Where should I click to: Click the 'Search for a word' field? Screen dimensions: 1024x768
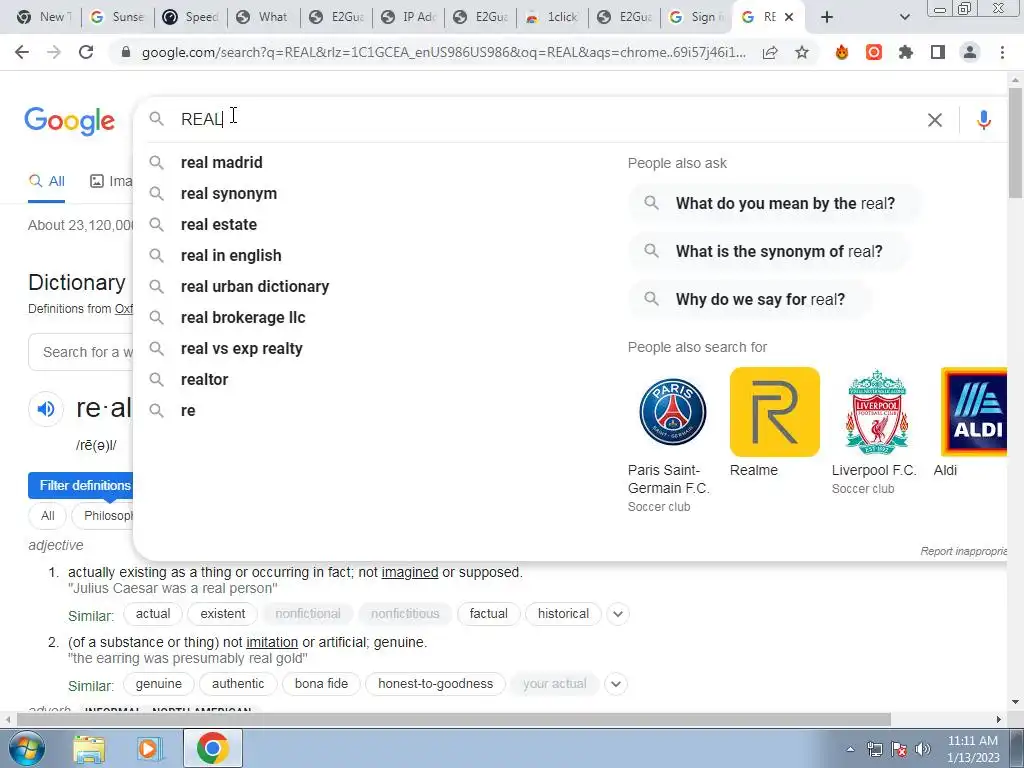coord(81,352)
